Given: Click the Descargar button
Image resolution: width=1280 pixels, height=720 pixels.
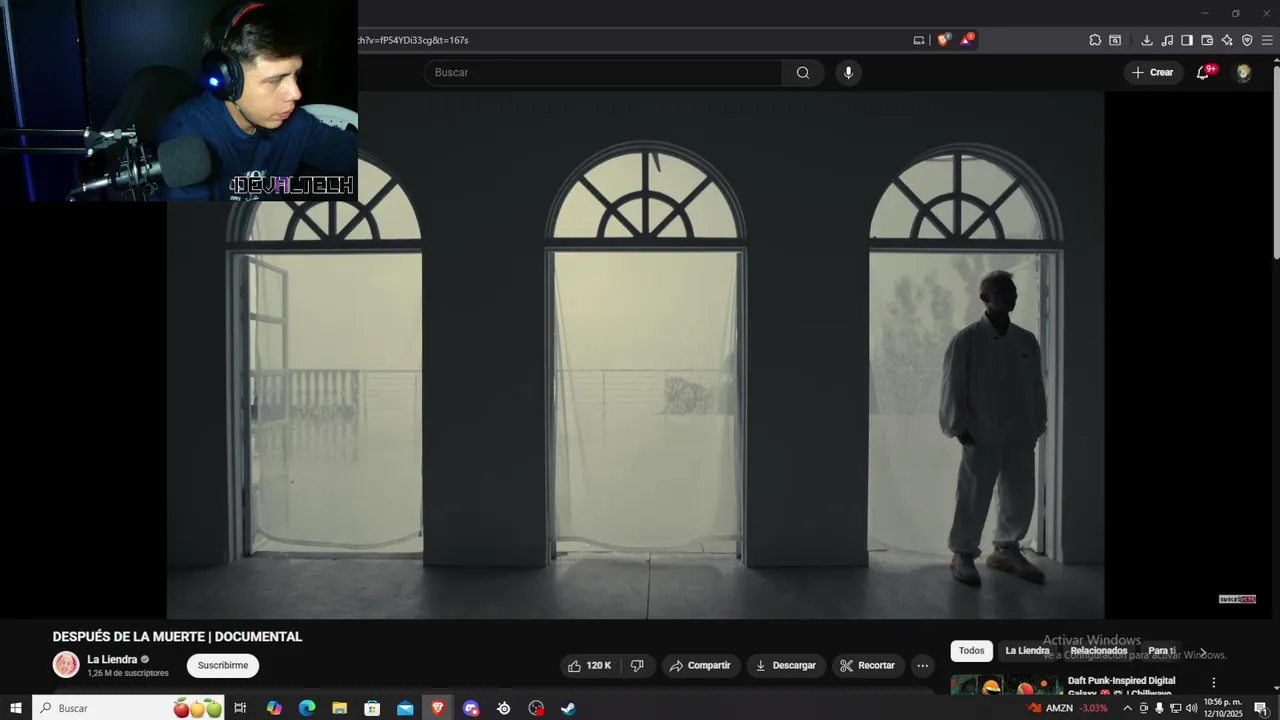Looking at the screenshot, I should coord(786,666).
